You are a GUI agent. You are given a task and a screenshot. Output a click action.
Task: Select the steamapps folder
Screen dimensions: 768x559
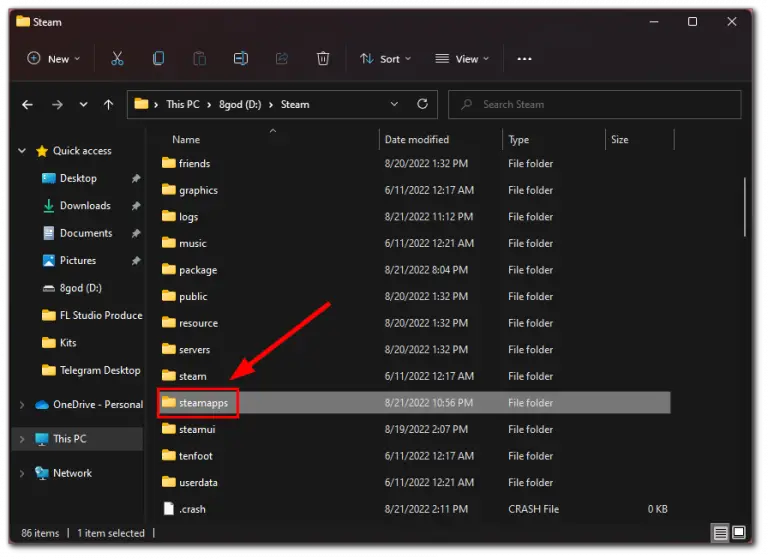[195, 403]
